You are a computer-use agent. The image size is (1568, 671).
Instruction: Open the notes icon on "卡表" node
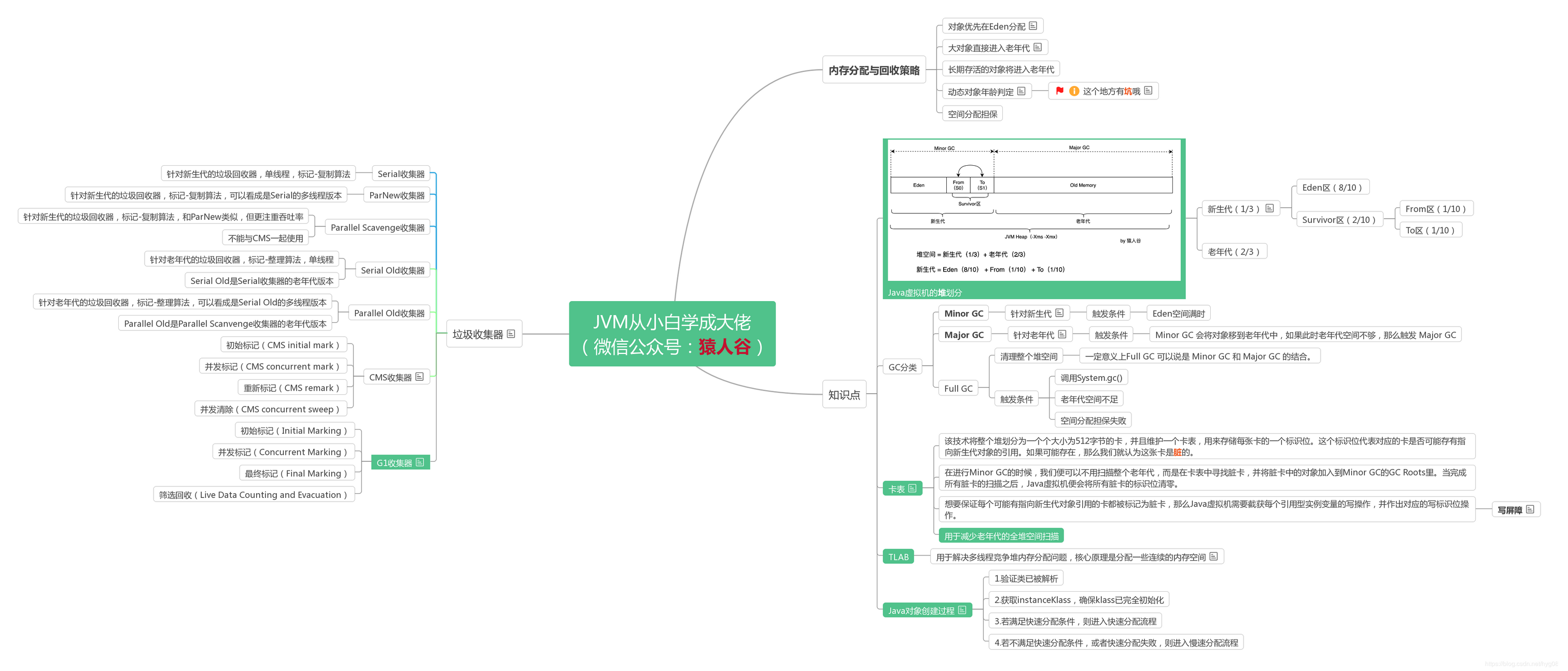pyautogui.click(x=912, y=488)
